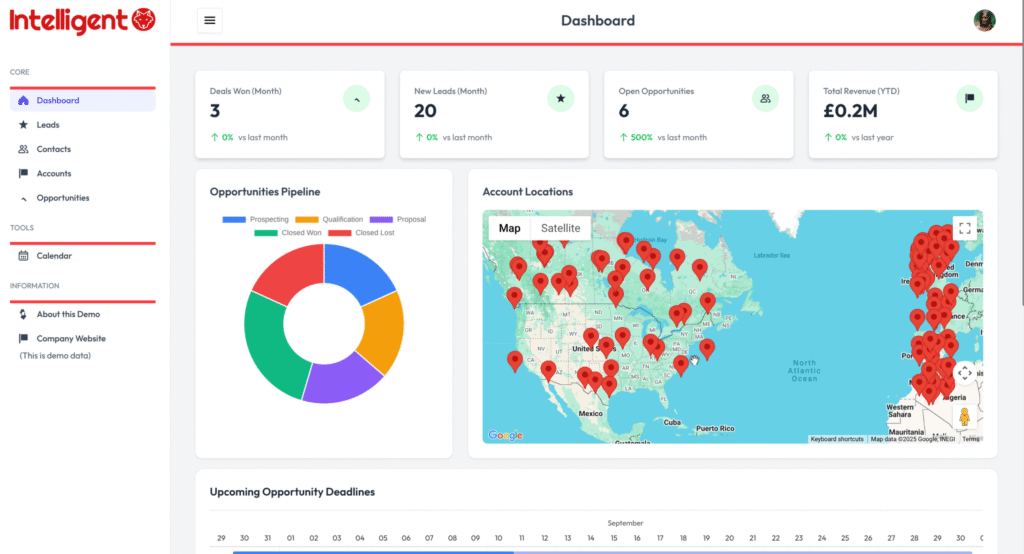Viewport: 1024px width, 554px height.
Task: Click the Street View pegman icon
Action: pos(964,417)
